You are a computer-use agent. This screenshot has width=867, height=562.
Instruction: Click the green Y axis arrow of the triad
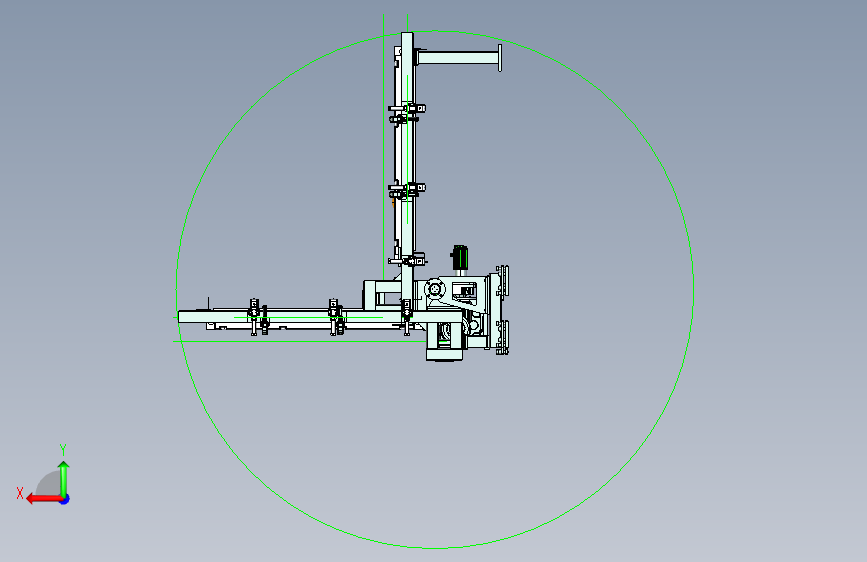pyautogui.click(x=64, y=478)
